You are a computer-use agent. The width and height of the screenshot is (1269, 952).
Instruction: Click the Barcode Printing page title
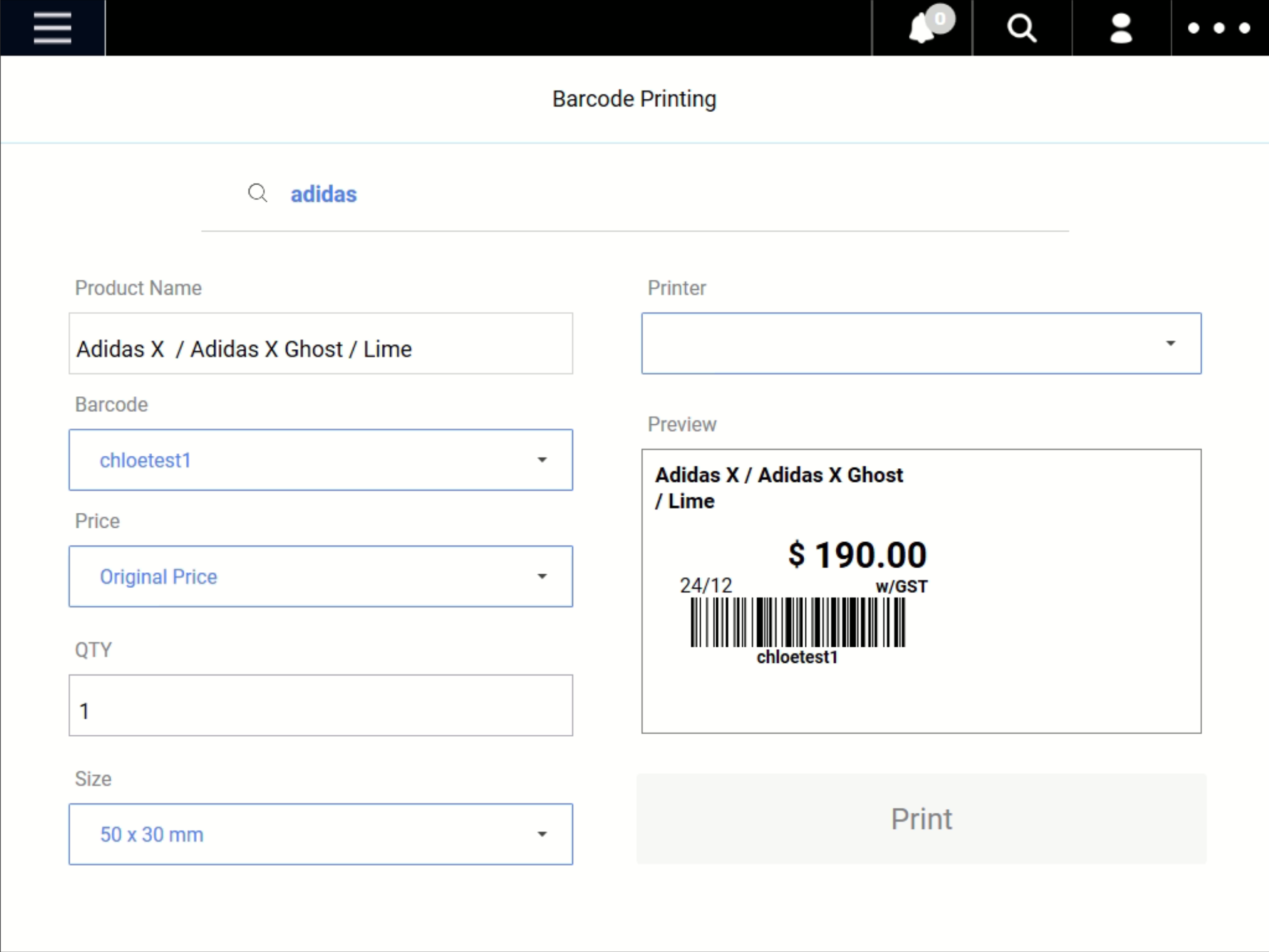(634, 99)
